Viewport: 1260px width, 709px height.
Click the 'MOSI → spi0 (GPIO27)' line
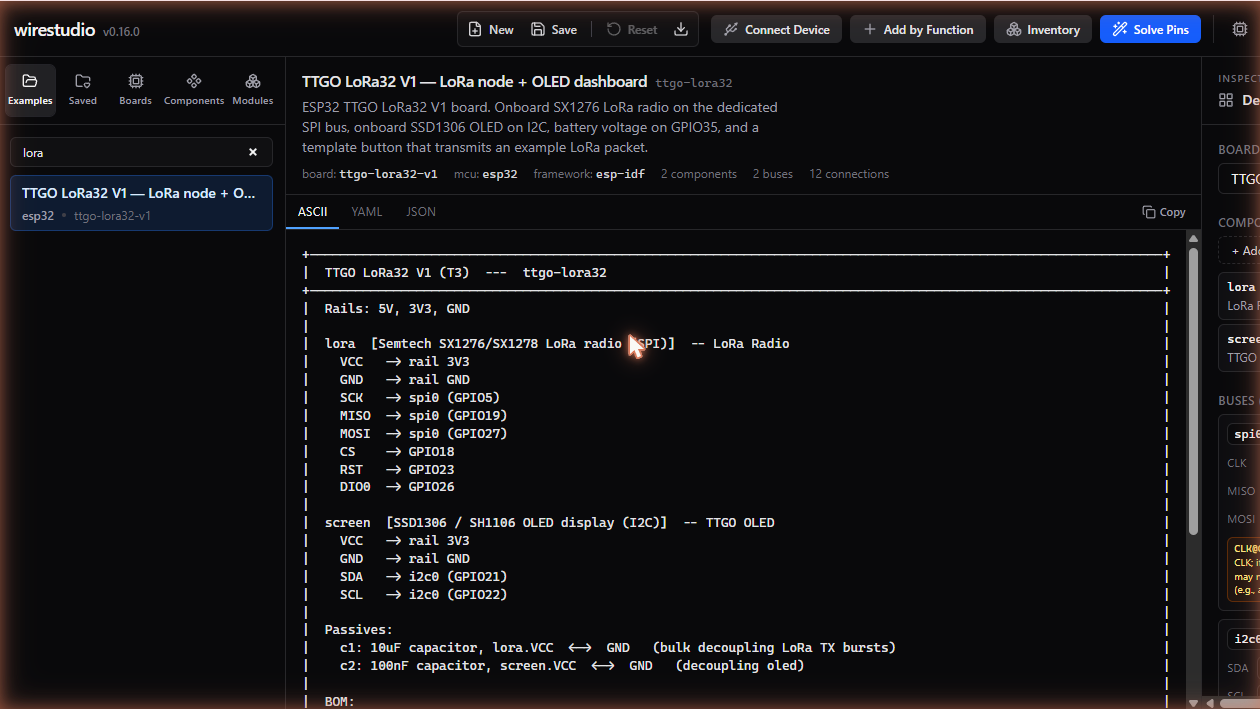pyautogui.click(x=423, y=434)
